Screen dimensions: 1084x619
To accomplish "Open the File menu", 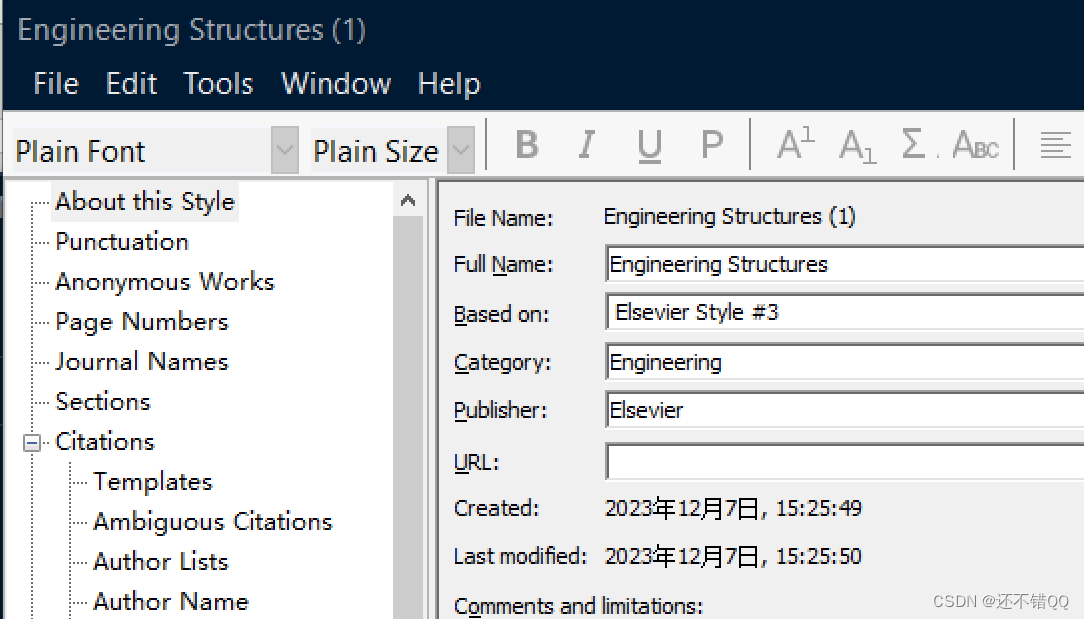I will [x=56, y=84].
